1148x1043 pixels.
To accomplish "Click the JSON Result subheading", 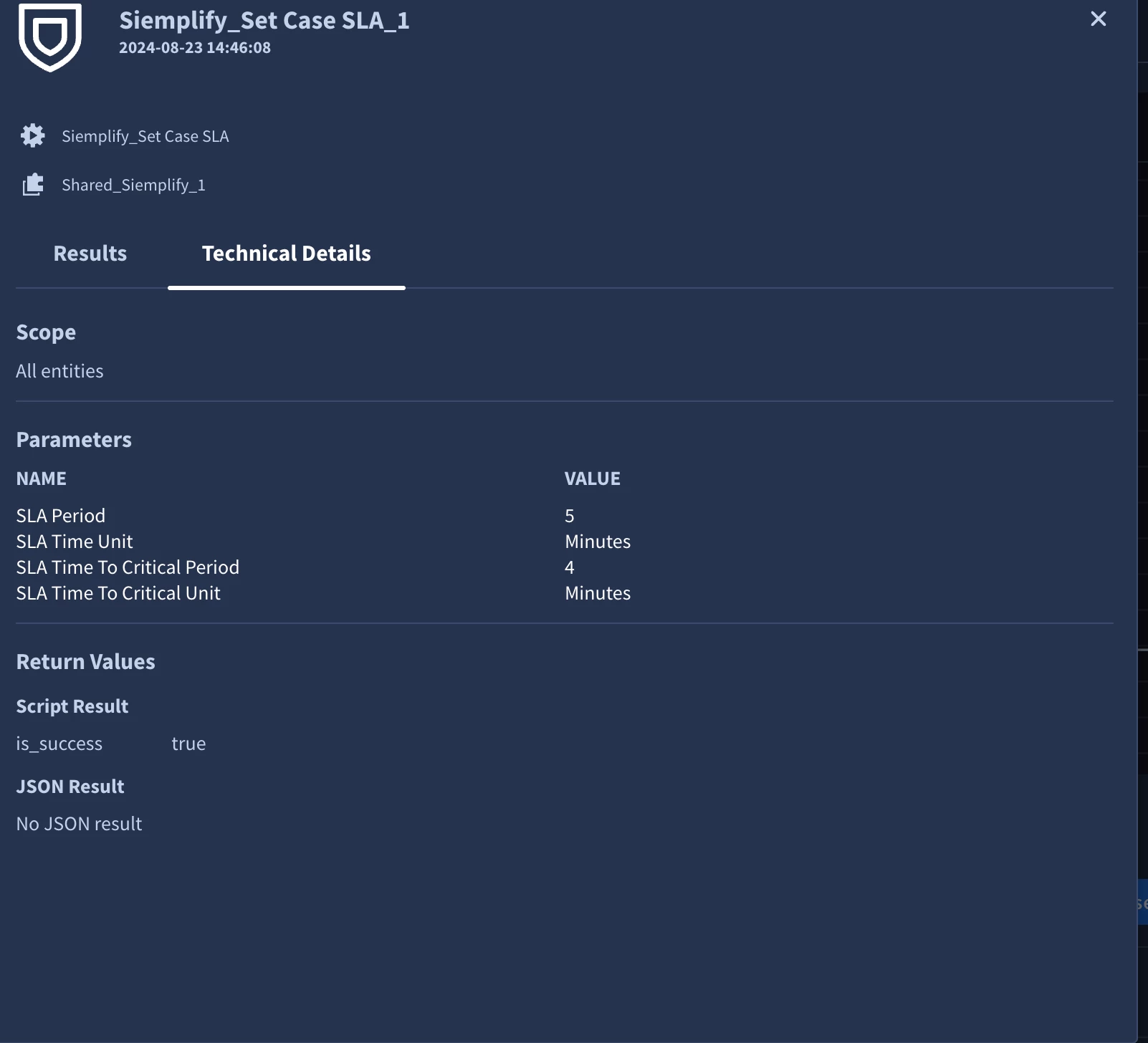I will [70, 787].
